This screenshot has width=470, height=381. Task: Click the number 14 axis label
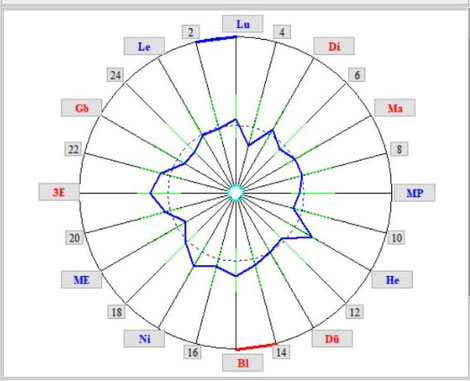[x=281, y=352]
